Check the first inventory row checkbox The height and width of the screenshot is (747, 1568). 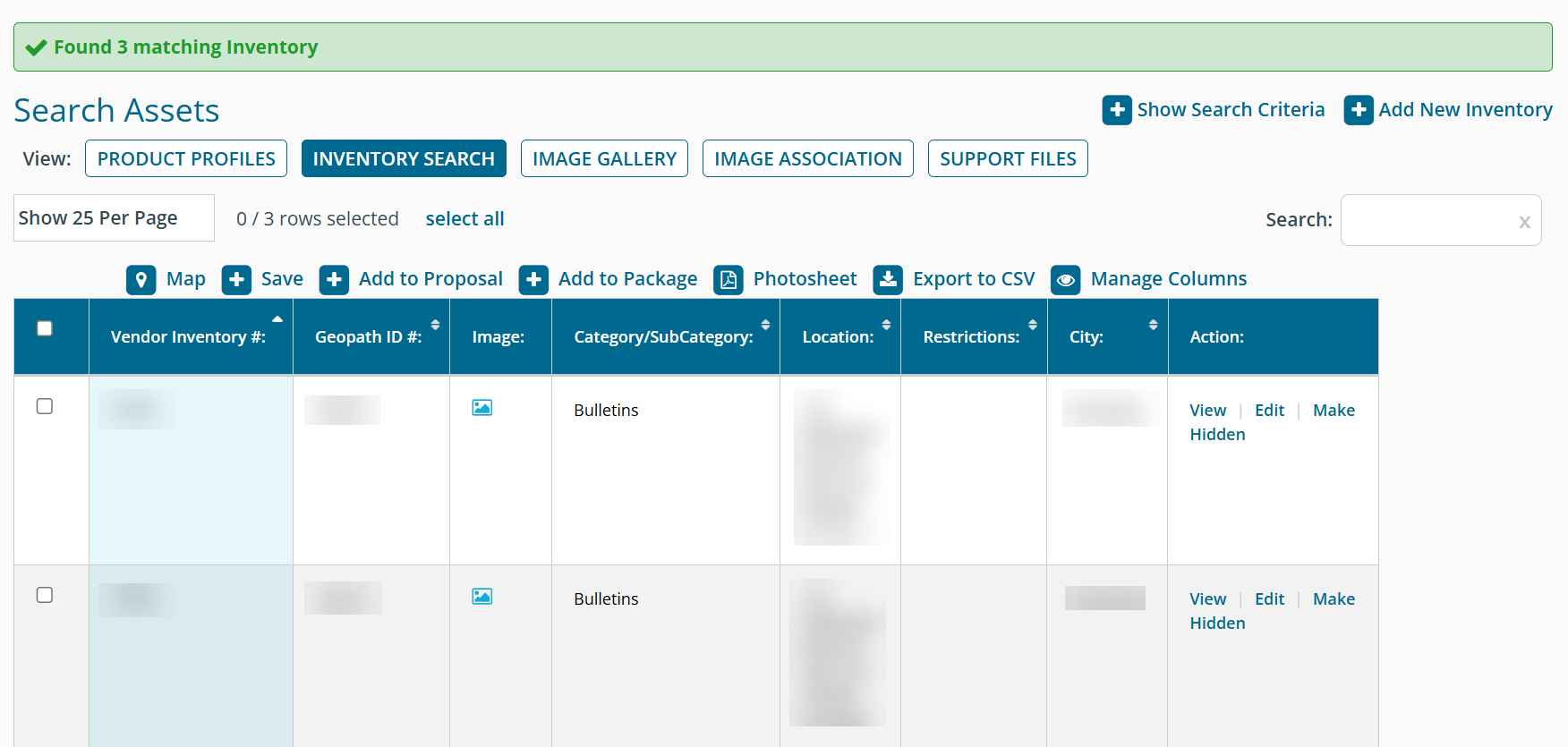coord(45,406)
